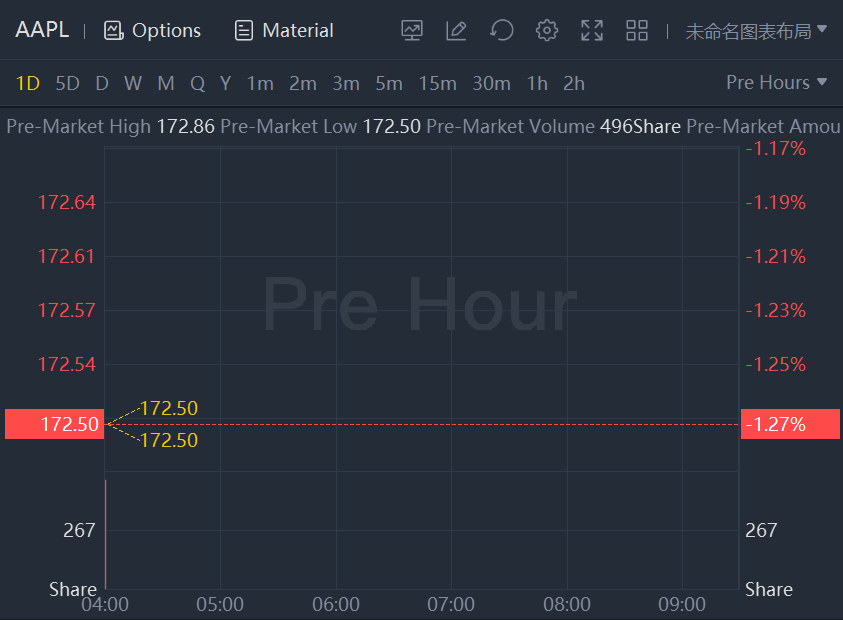Open the Options chain button
This screenshot has height=620, width=843.
pyautogui.click(x=153, y=31)
